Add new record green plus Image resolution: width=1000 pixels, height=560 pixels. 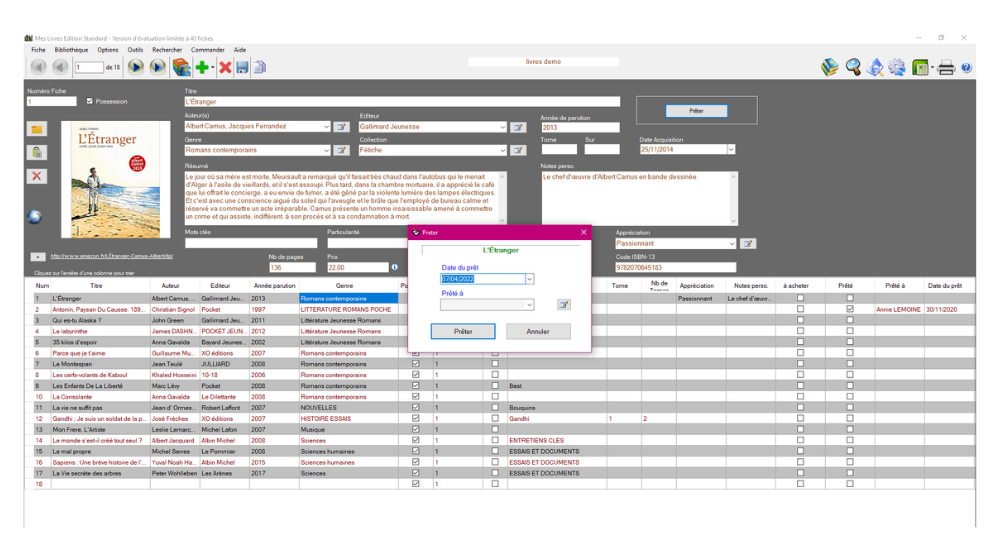coord(202,67)
